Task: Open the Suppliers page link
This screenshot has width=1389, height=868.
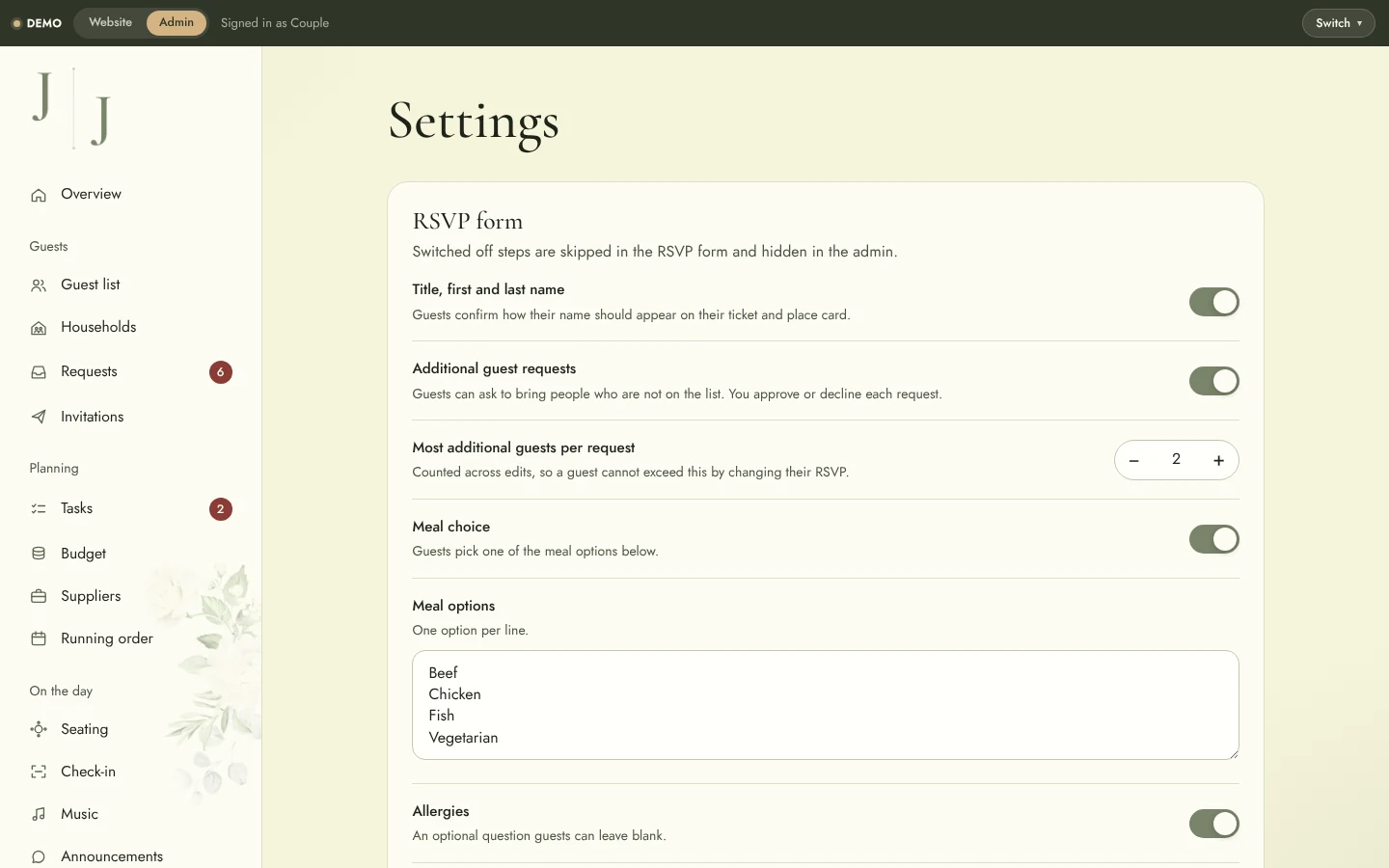Action: [x=130, y=597]
